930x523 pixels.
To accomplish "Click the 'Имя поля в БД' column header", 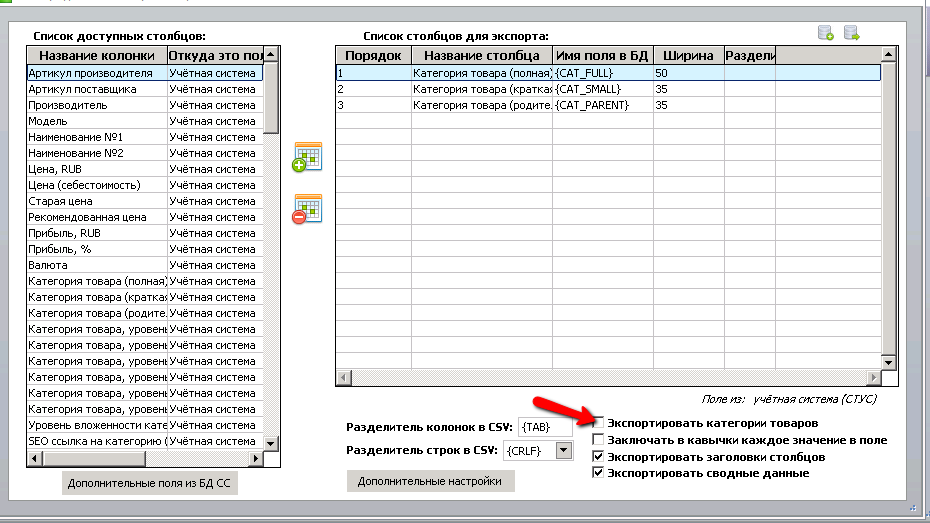I will (x=603, y=56).
